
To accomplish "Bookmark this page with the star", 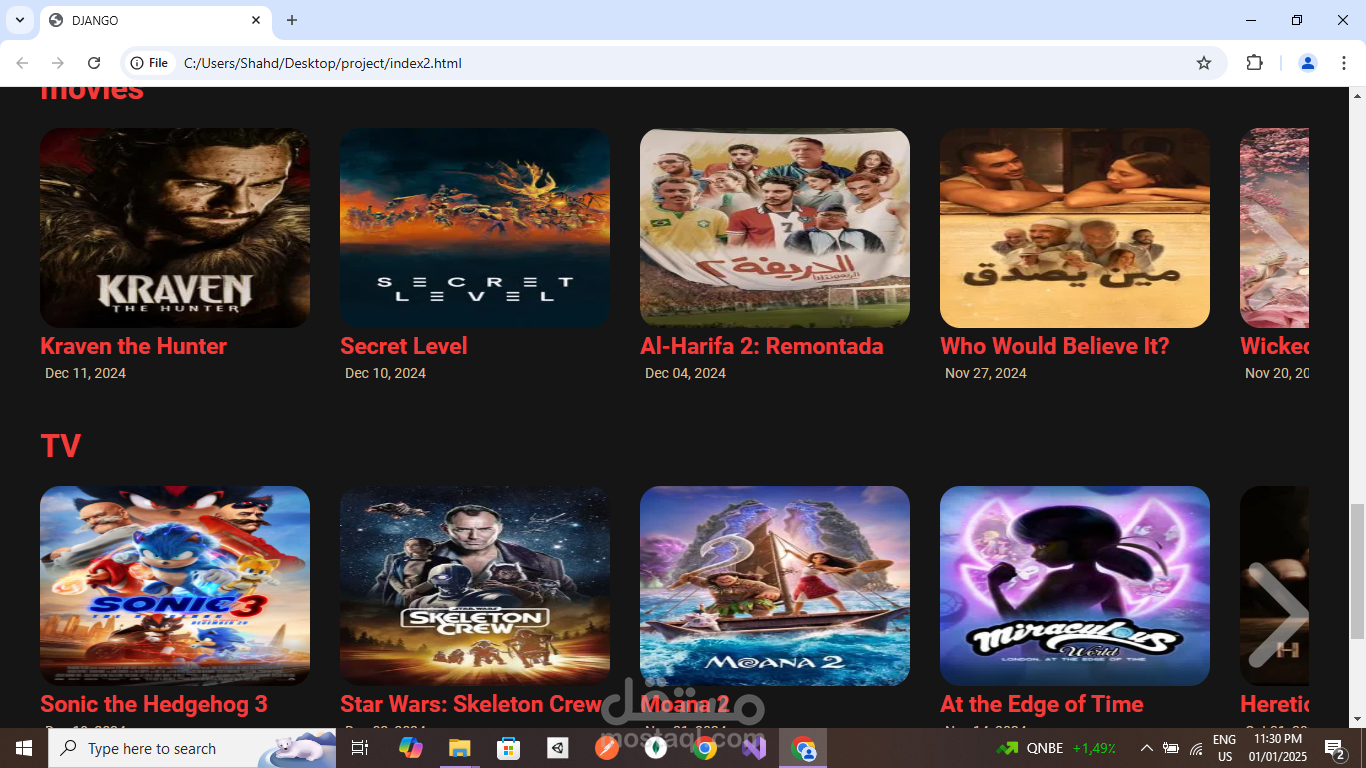I will click(1204, 63).
